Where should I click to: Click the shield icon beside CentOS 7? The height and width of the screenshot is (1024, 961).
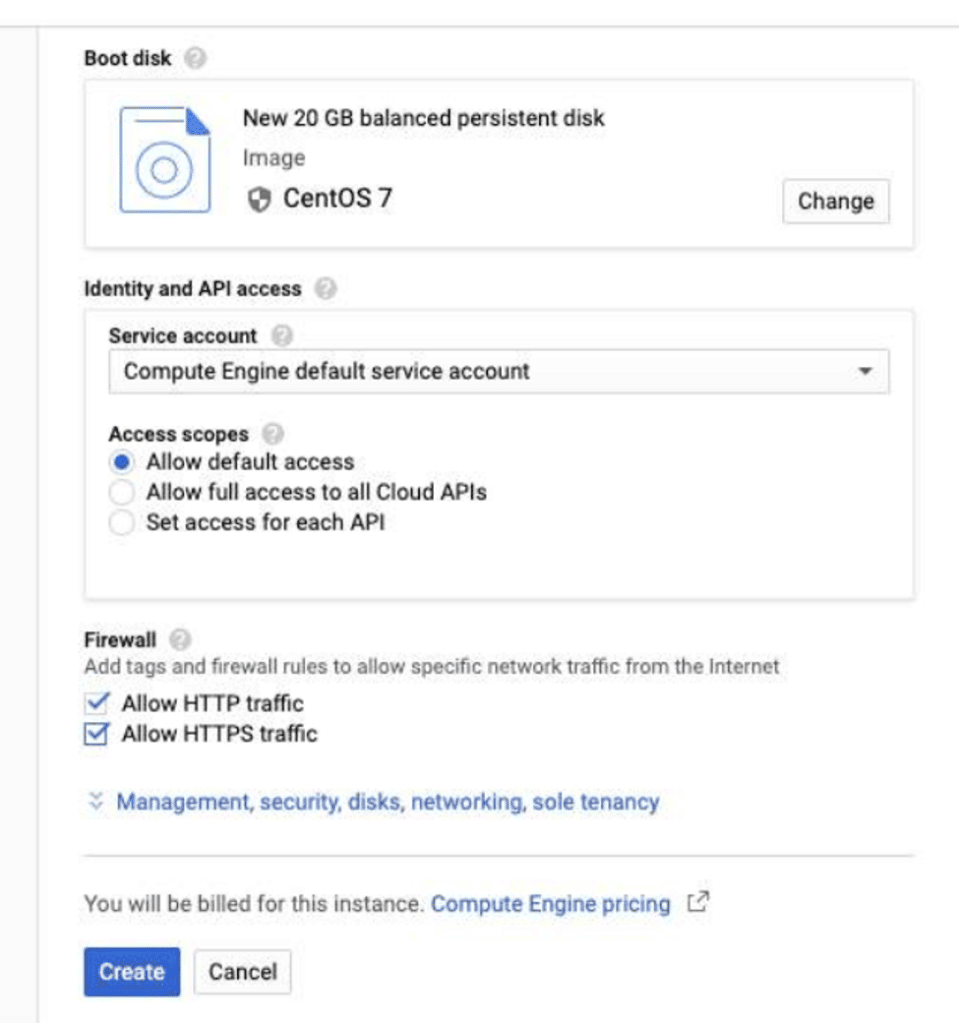259,199
